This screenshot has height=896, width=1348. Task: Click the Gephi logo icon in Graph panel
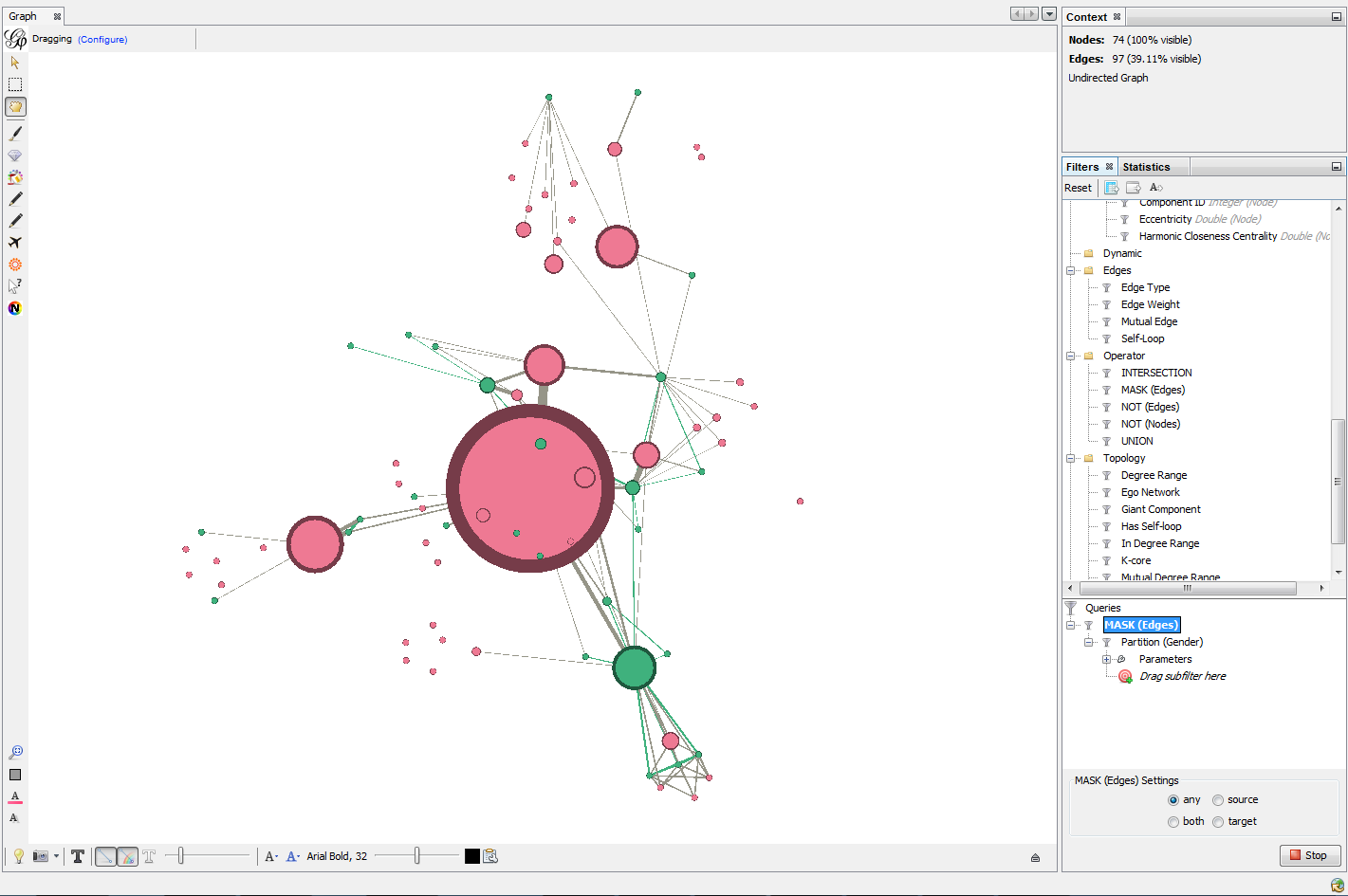coord(16,39)
